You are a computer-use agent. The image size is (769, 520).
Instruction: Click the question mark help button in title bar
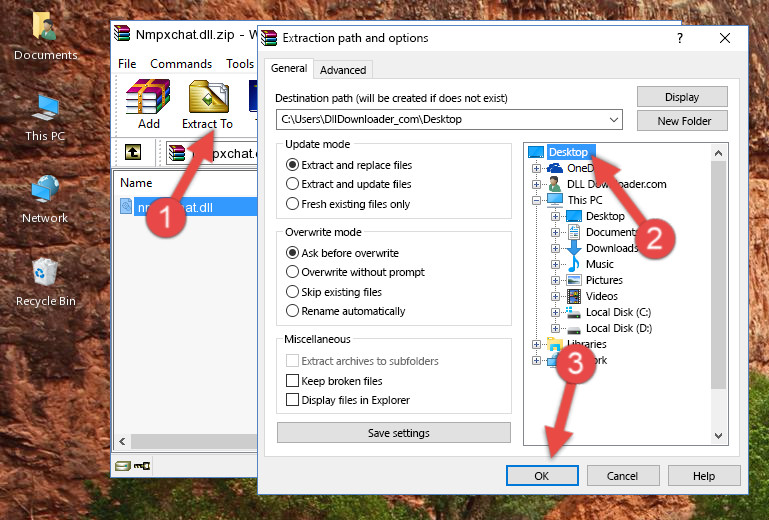tap(680, 38)
